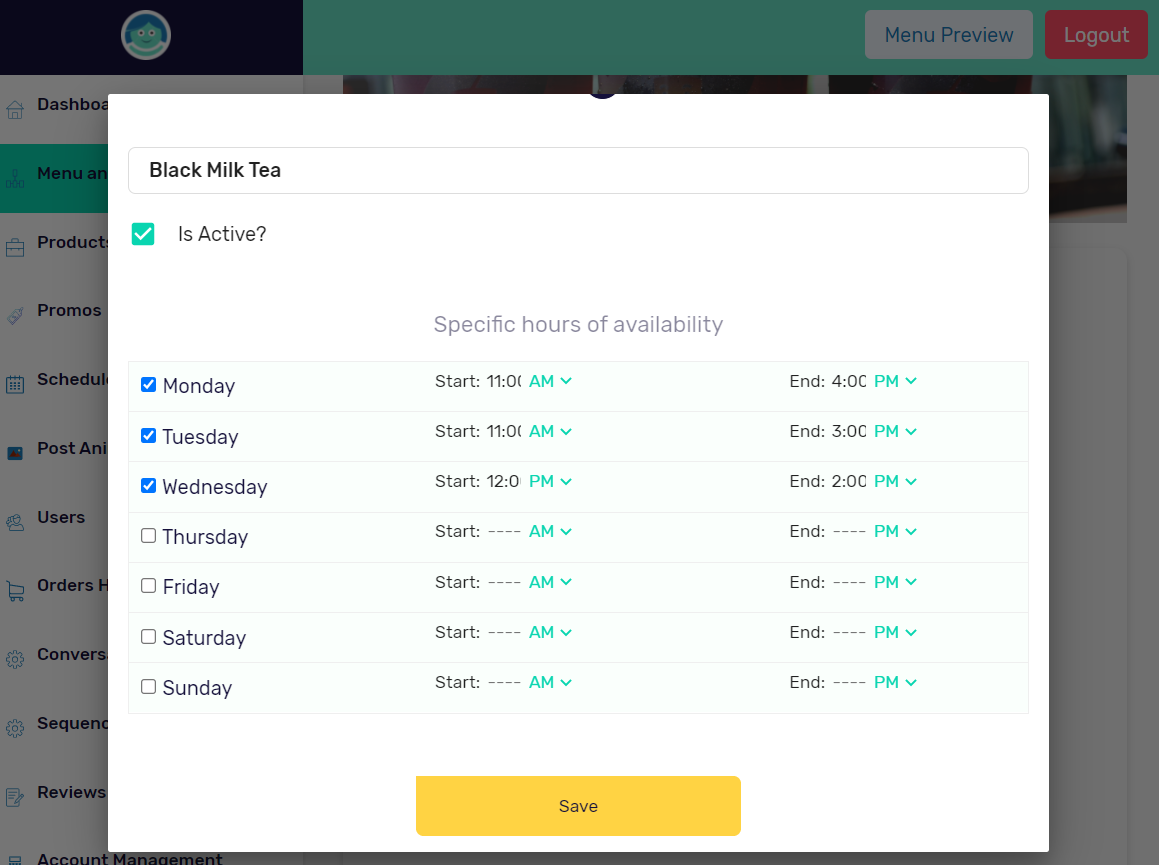1159x865 pixels.
Task: Open Monday start AM/PM dropdown
Action: pos(550,381)
